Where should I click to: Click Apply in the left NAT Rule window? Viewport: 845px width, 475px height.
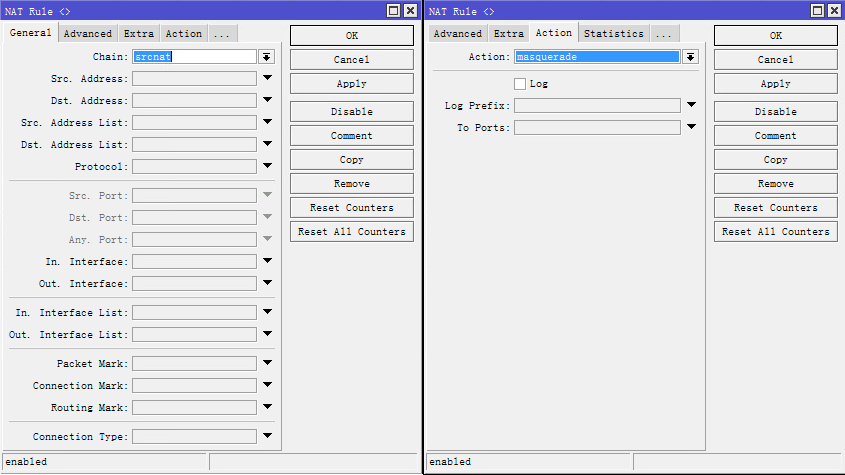[x=351, y=84]
